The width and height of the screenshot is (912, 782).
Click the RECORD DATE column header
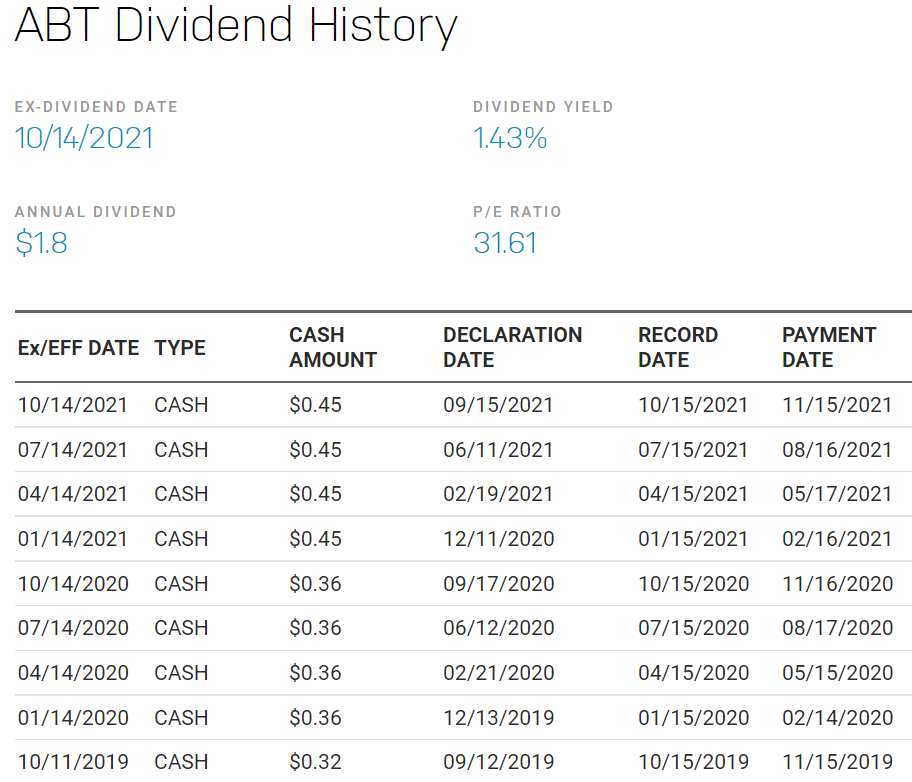click(678, 347)
